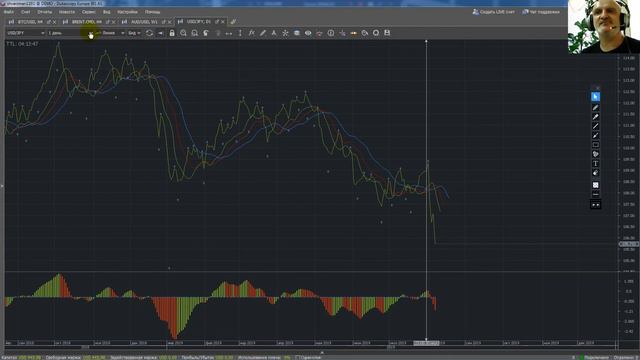Viewport: 640px width, 360px height.
Task: Open the Отчеты menu
Action: (x=44, y=12)
